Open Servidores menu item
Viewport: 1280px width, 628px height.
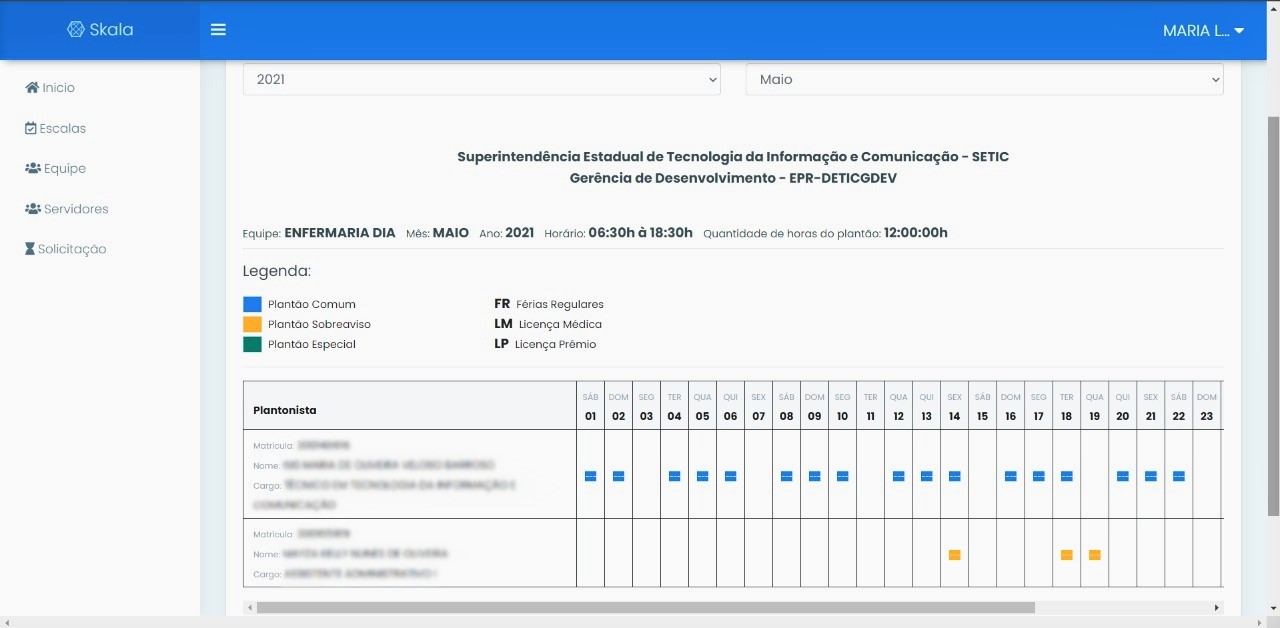[76, 209]
